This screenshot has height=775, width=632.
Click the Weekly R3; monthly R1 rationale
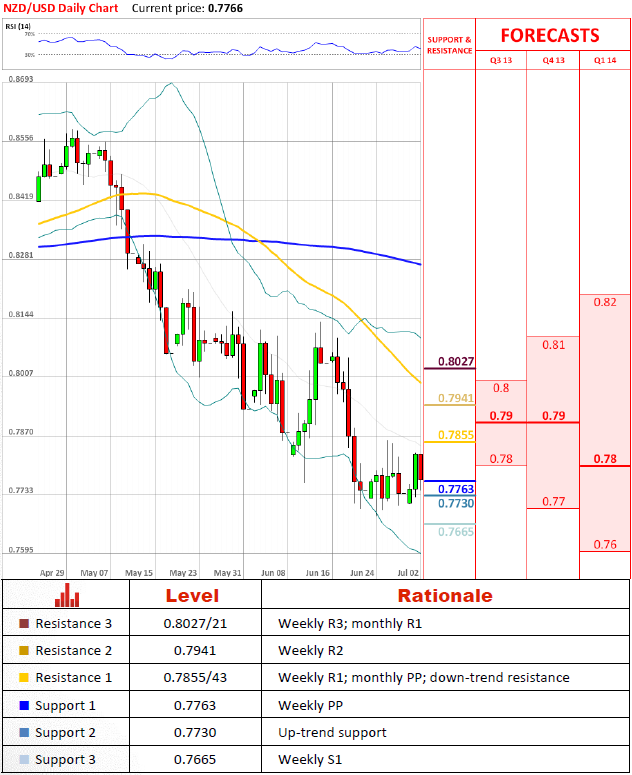coord(350,624)
